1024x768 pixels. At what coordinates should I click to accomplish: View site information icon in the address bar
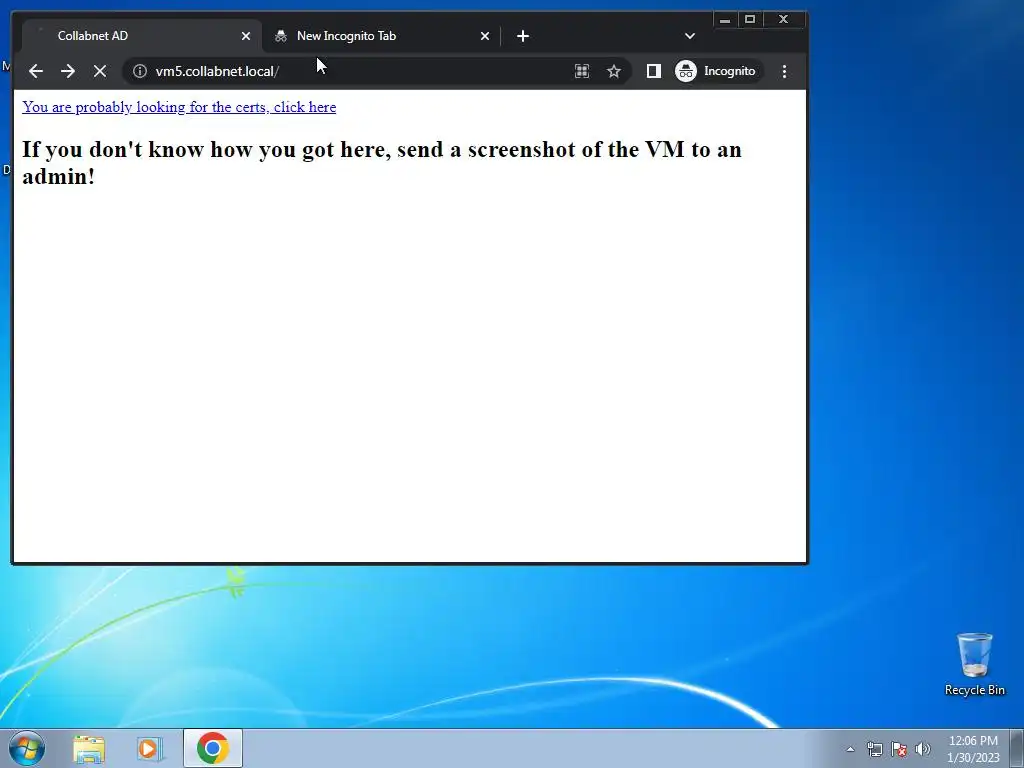140,71
